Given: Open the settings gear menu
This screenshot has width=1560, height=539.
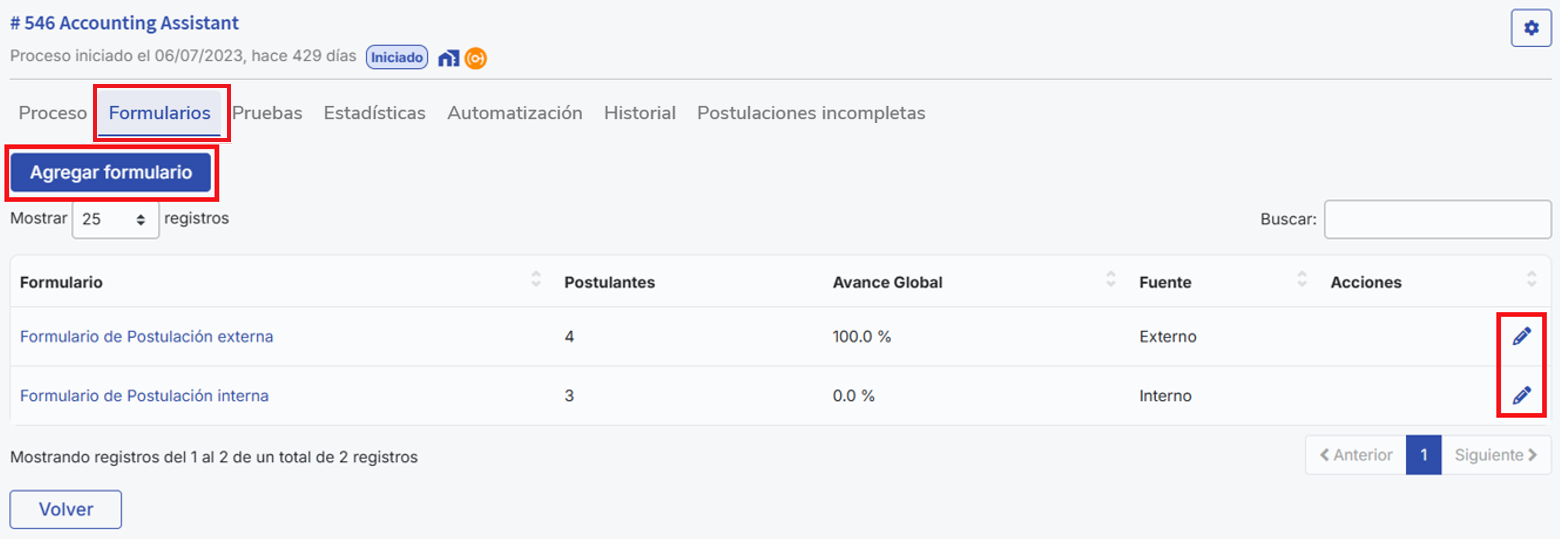Looking at the screenshot, I should [1530, 29].
